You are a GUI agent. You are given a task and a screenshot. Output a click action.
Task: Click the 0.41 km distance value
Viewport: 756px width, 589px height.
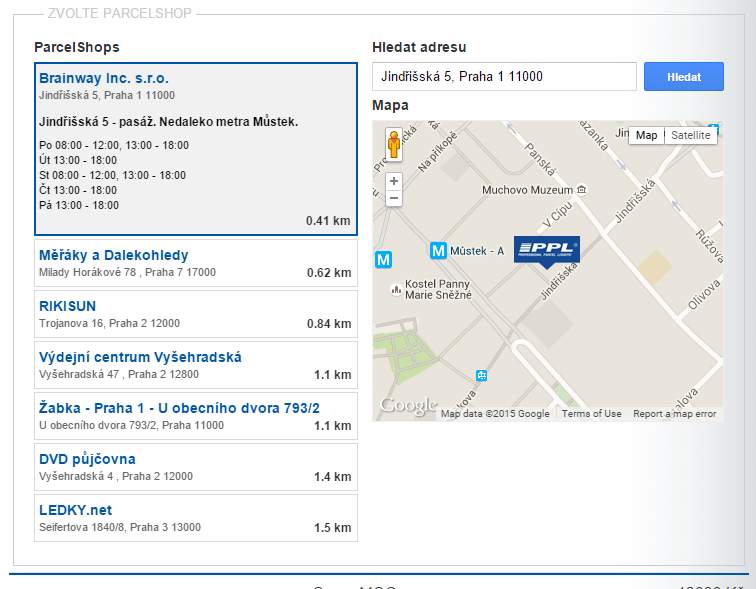tap(328, 221)
